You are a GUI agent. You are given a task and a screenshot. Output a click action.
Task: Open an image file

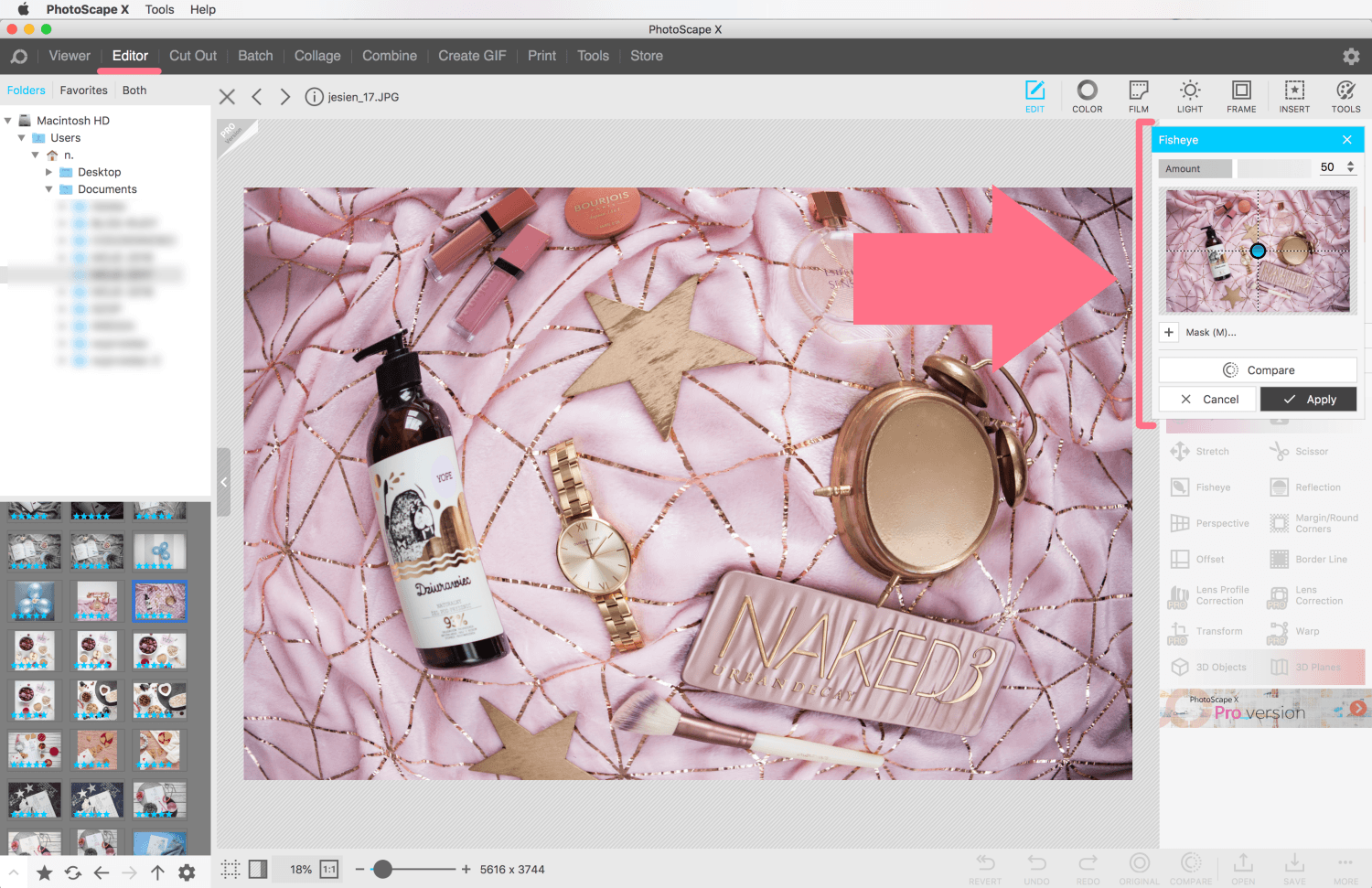[x=1243, y=869]
